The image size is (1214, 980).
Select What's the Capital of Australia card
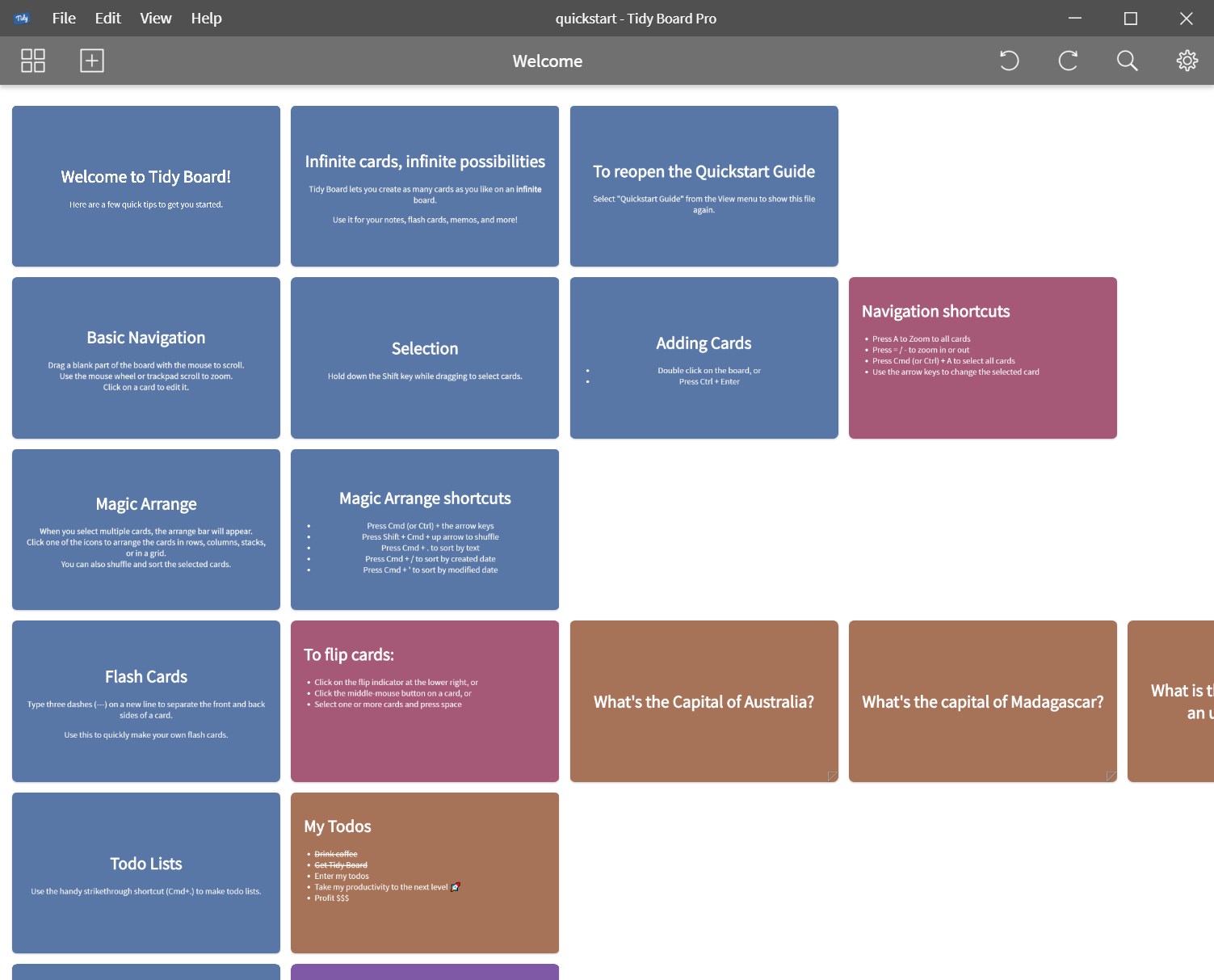pos(704,701)
